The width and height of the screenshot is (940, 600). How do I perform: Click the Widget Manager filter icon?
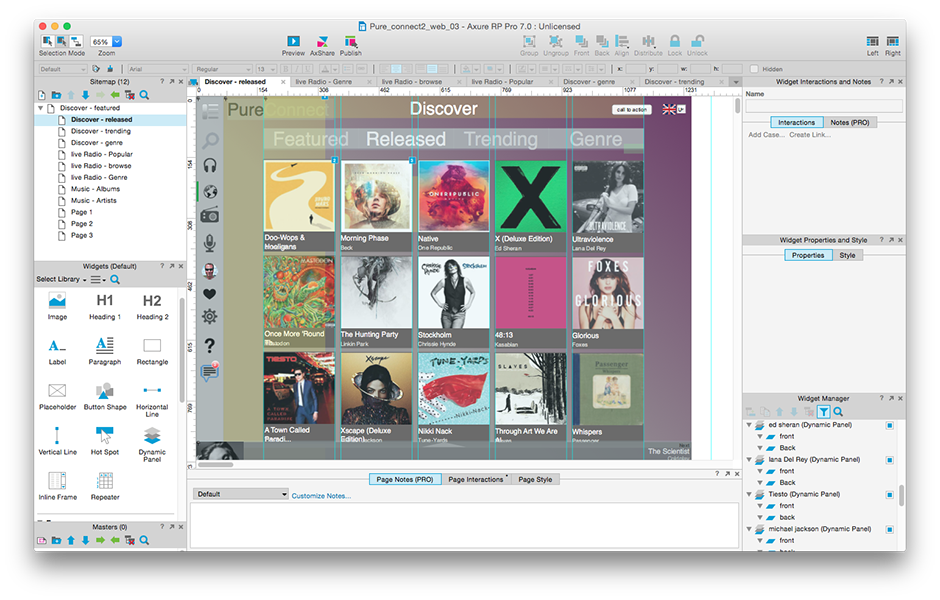pos(823,411)
